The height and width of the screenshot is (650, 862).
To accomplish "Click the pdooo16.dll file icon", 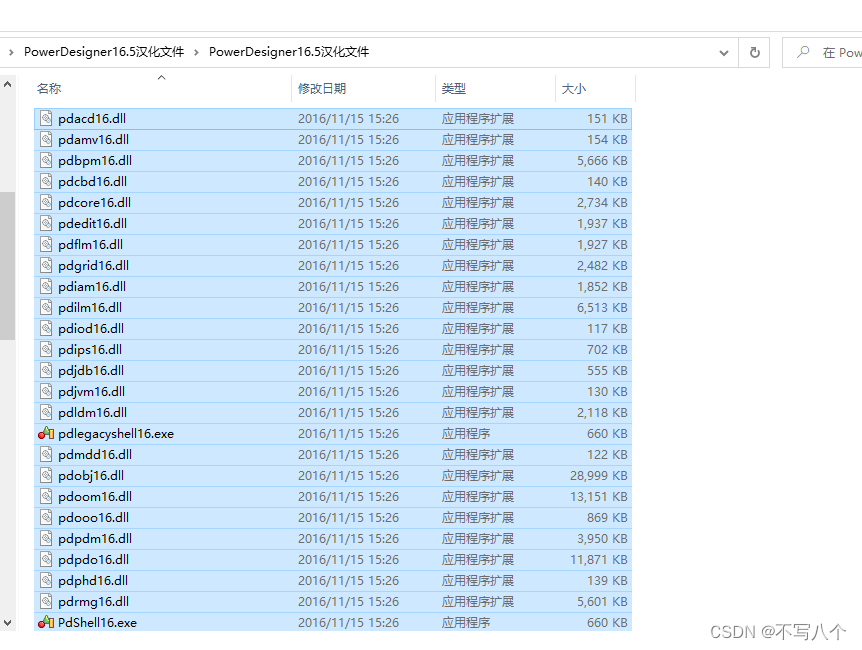I will coord(46,517).
